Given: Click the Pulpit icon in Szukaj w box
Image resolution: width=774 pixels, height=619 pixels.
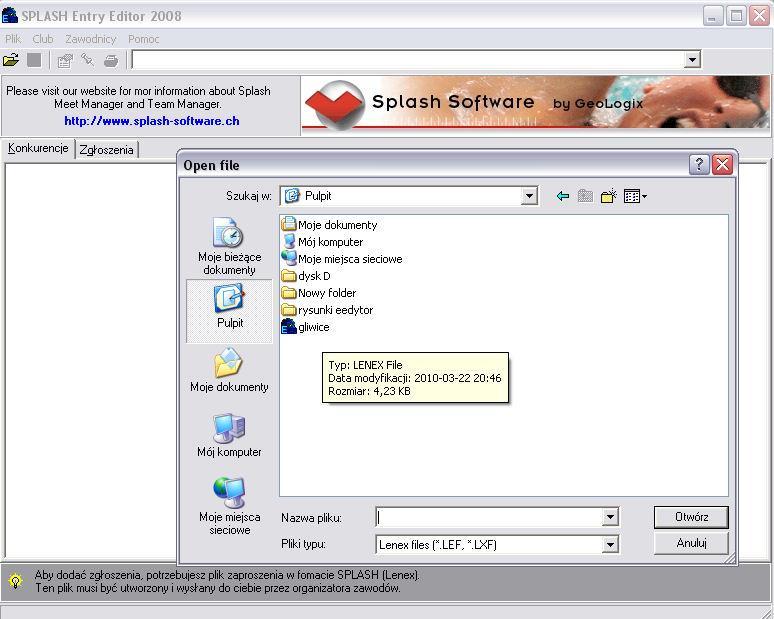Looking at the screenshot, I should click(292, 196).
